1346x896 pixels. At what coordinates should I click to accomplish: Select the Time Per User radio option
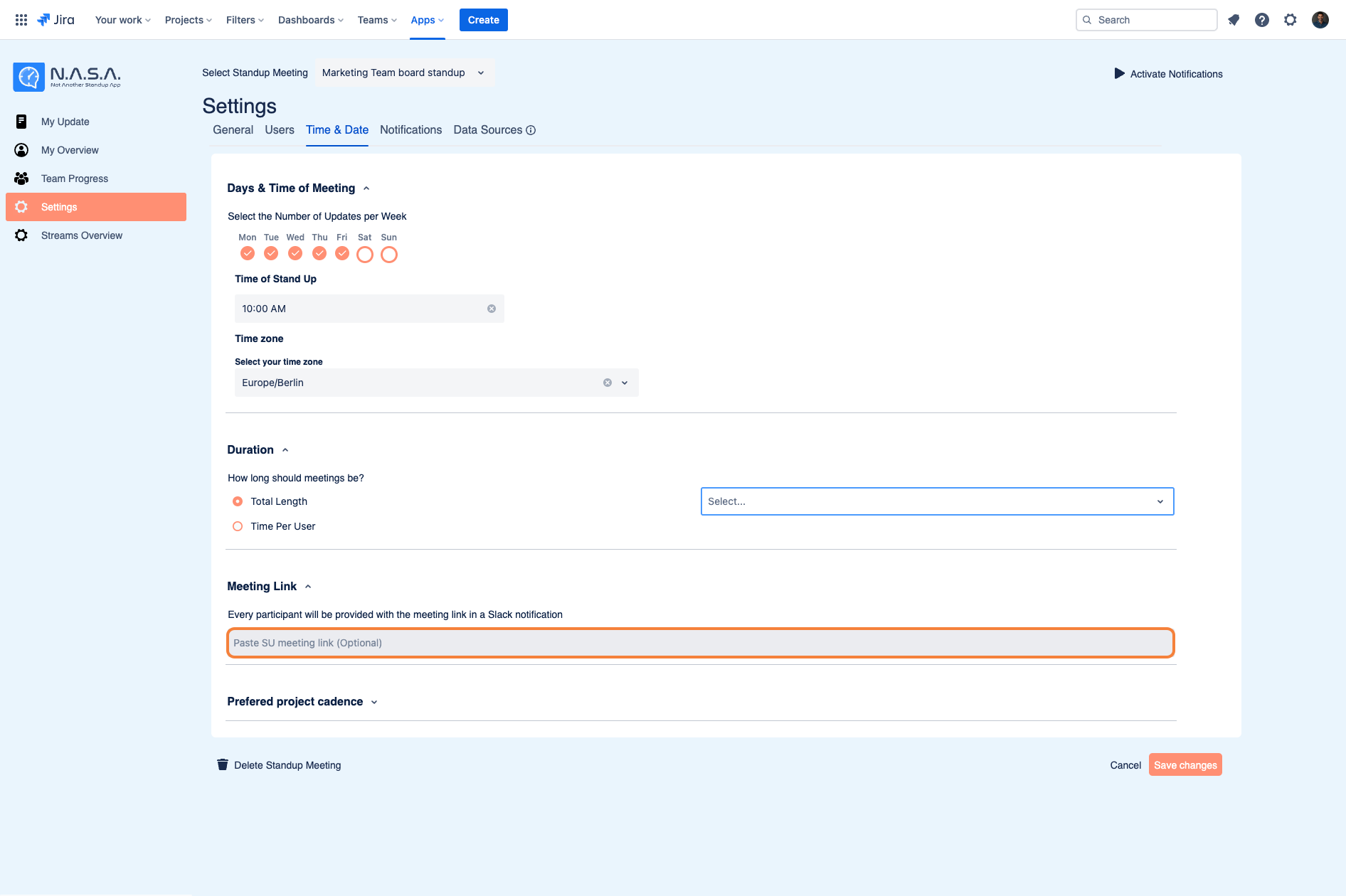tap(238, 526)
